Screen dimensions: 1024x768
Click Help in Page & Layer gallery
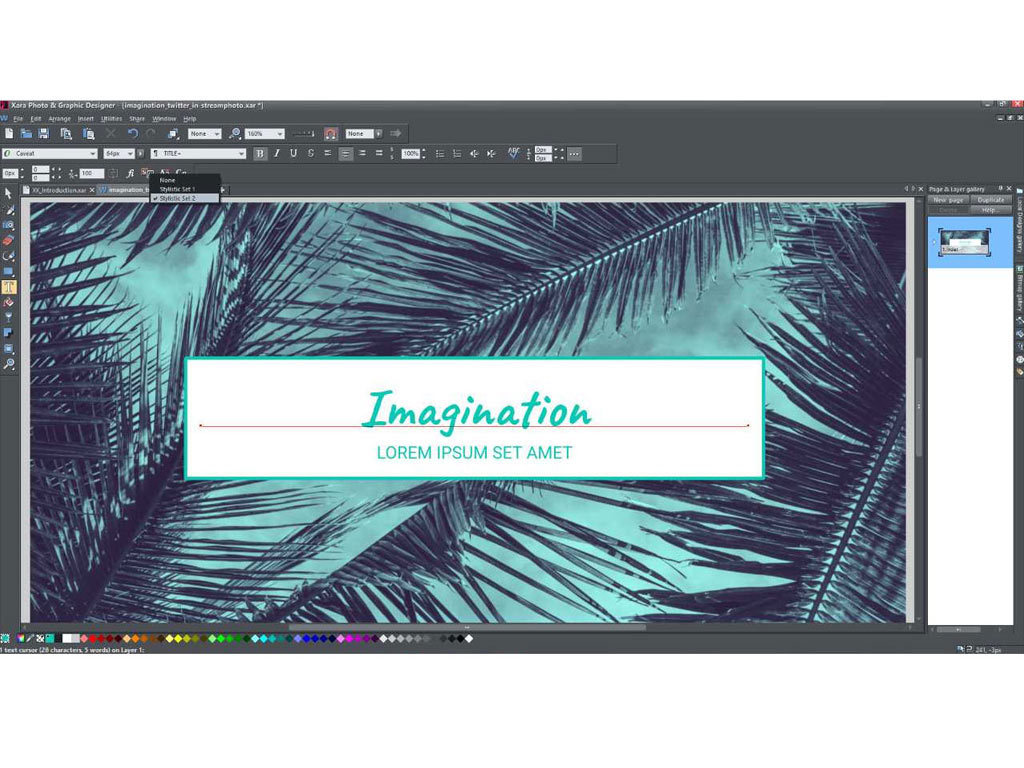(991, 210)
